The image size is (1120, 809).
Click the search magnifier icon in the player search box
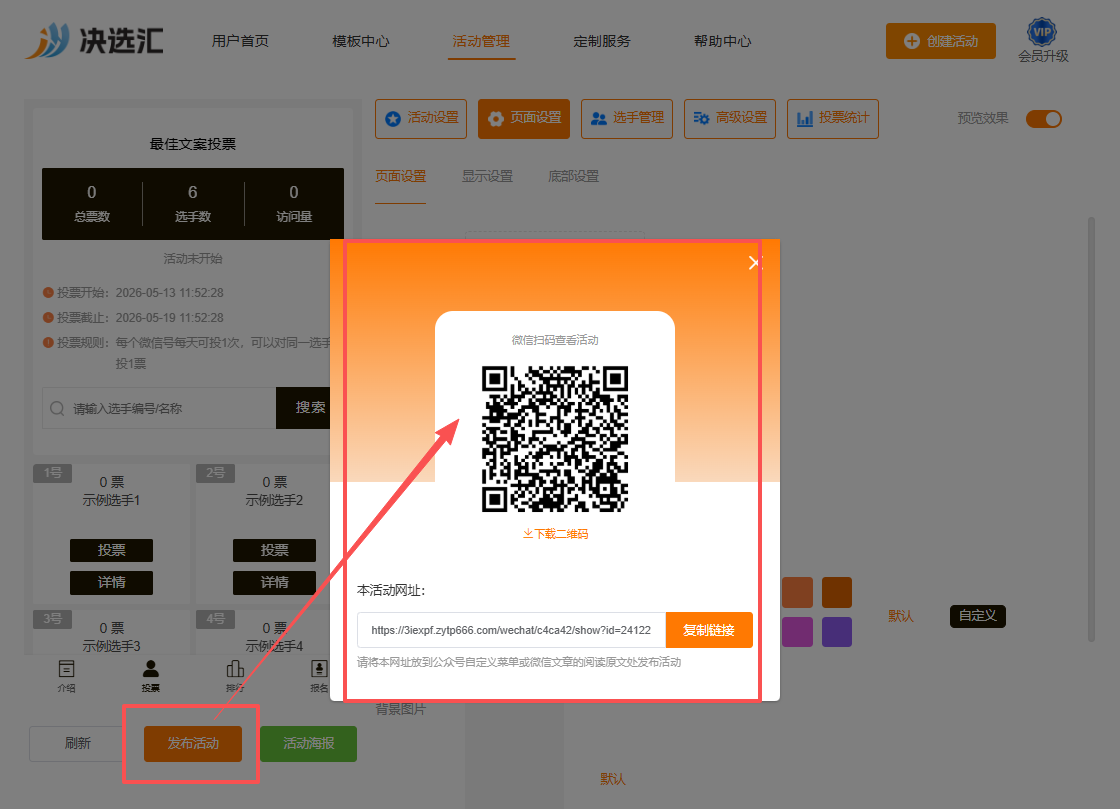[x=57, y=408]
